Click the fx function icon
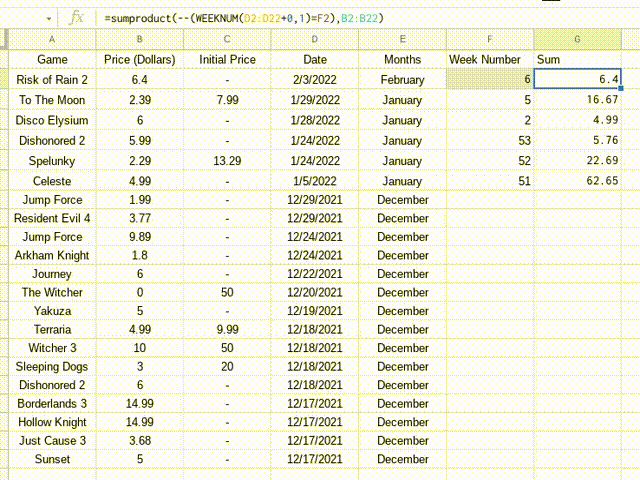Viewport: 640px width, 480px height. pos(76,18)
